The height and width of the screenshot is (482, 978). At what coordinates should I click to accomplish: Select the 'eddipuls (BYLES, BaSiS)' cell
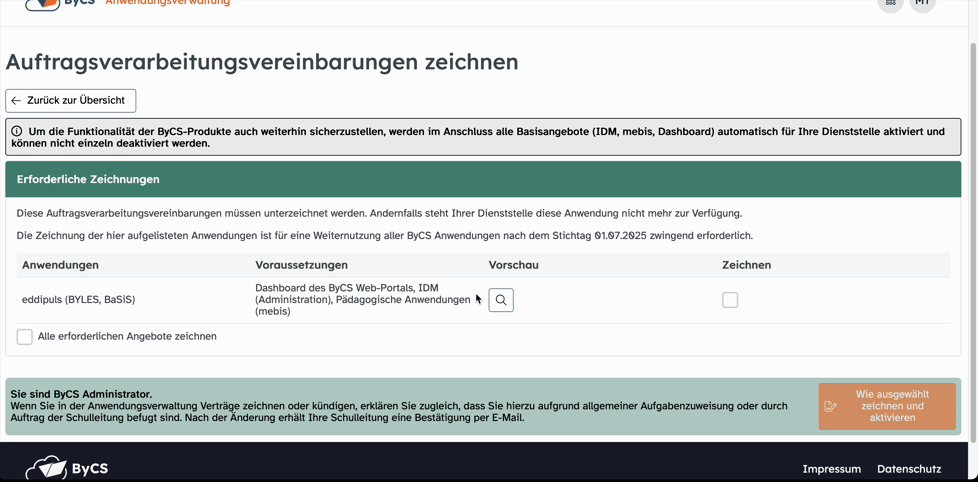[x=79, y=300]
